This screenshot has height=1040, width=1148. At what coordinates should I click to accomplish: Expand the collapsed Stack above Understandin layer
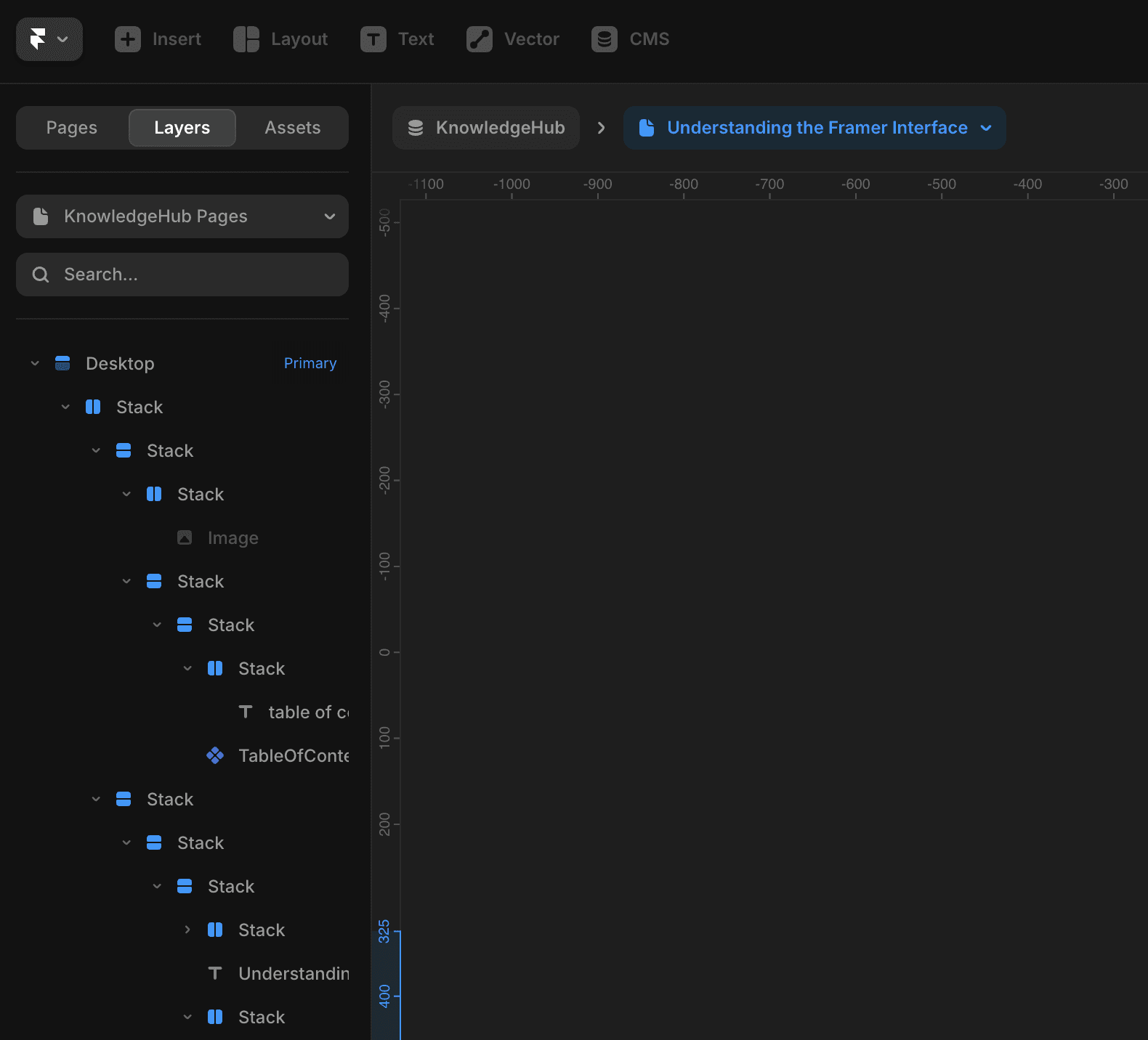pos(187,930)
